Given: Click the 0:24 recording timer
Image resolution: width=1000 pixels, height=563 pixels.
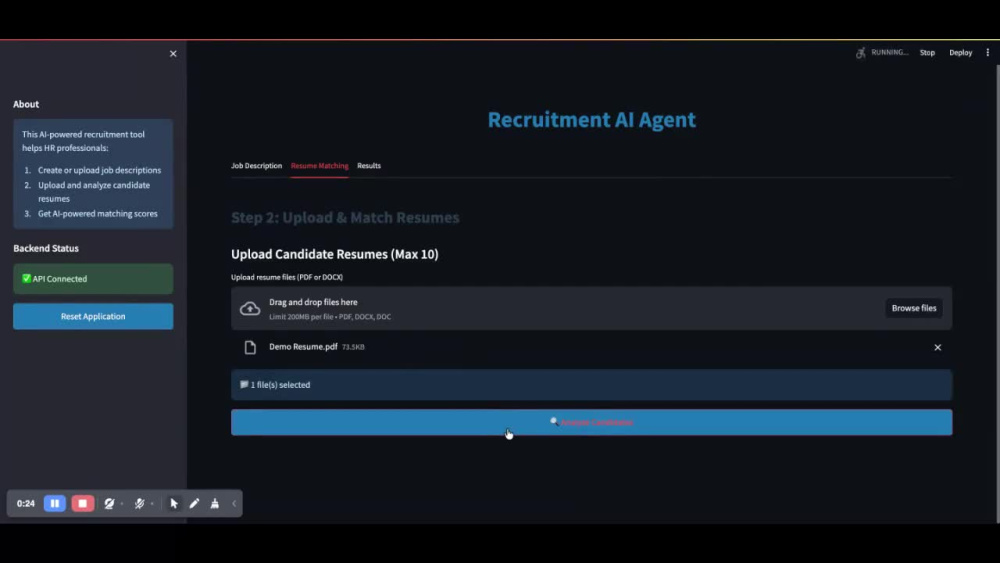Looking at the screenshot, I should coord(26,504).
